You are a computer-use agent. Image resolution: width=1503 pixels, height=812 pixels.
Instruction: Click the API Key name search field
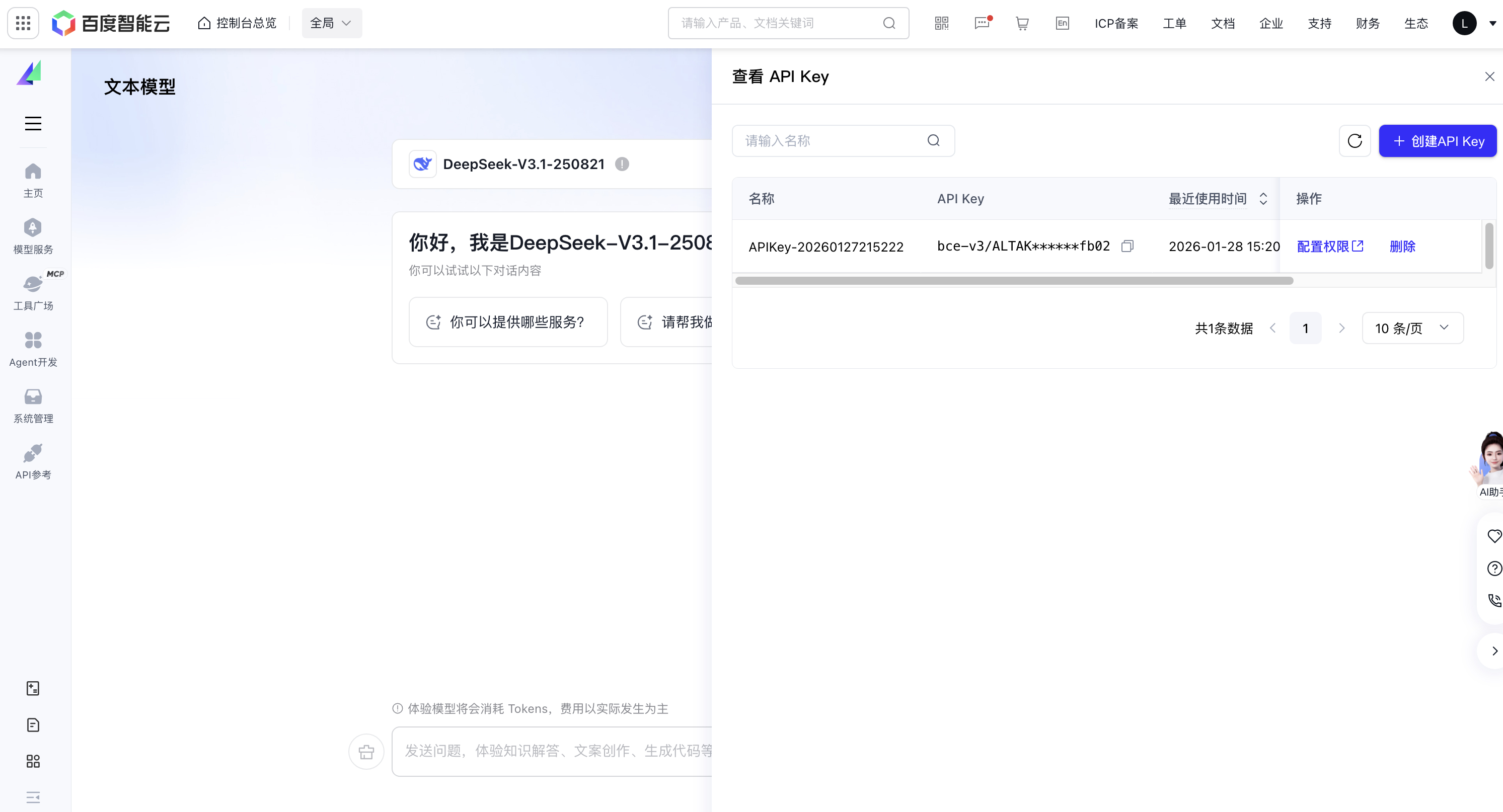(829, 140)
